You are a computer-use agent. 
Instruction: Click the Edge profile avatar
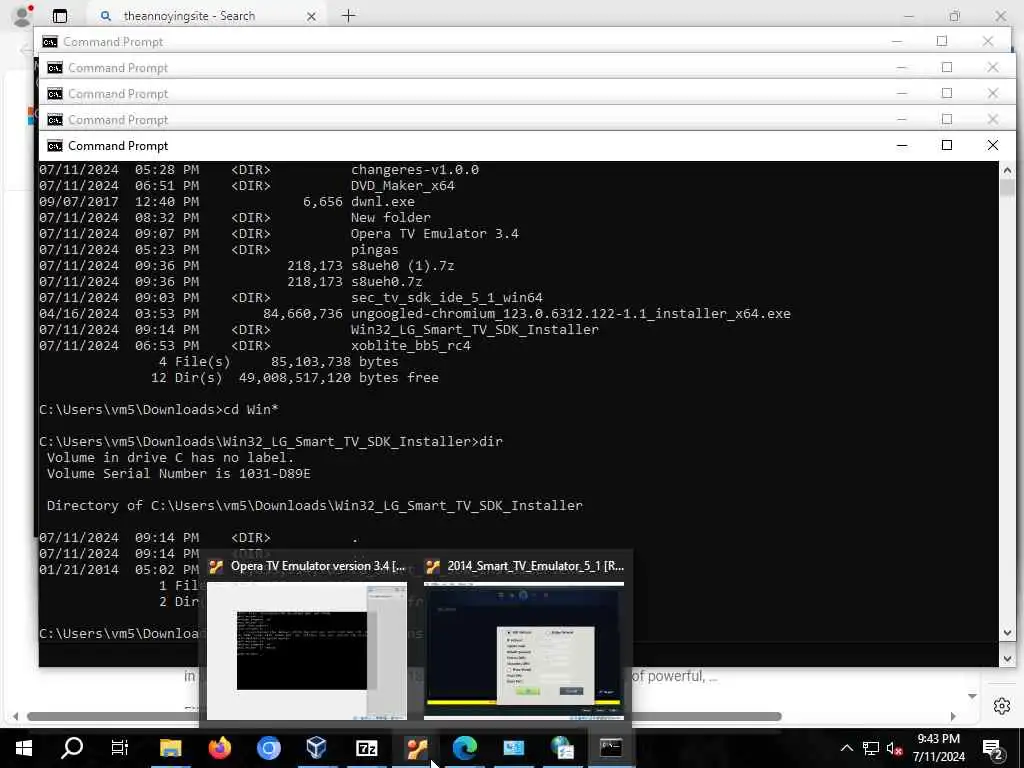tap(23, 16)
